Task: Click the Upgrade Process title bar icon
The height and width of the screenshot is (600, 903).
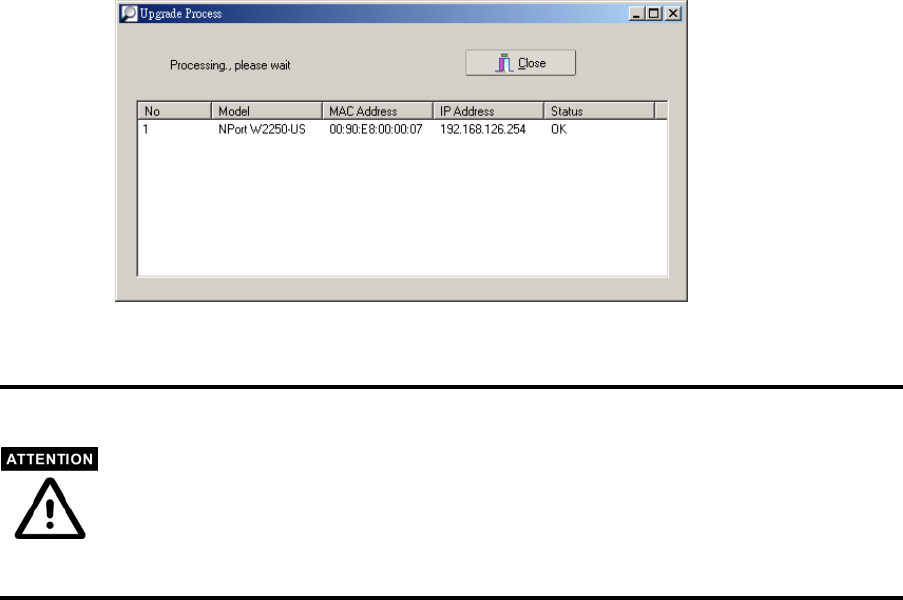Action: click(130, 13)
